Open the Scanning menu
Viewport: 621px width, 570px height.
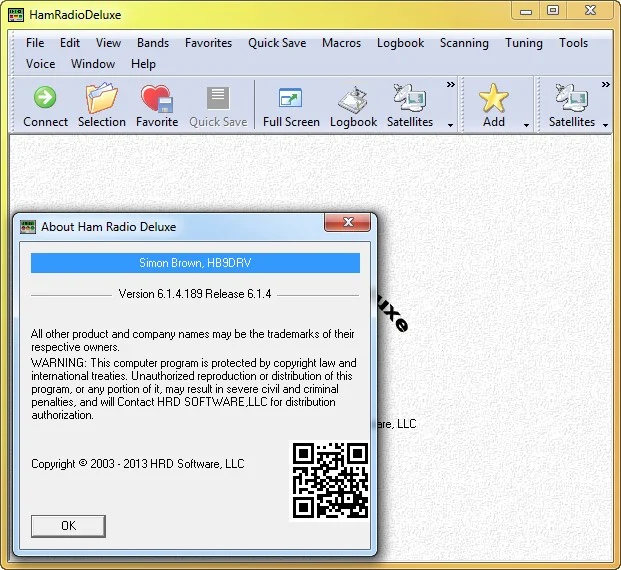464,43
